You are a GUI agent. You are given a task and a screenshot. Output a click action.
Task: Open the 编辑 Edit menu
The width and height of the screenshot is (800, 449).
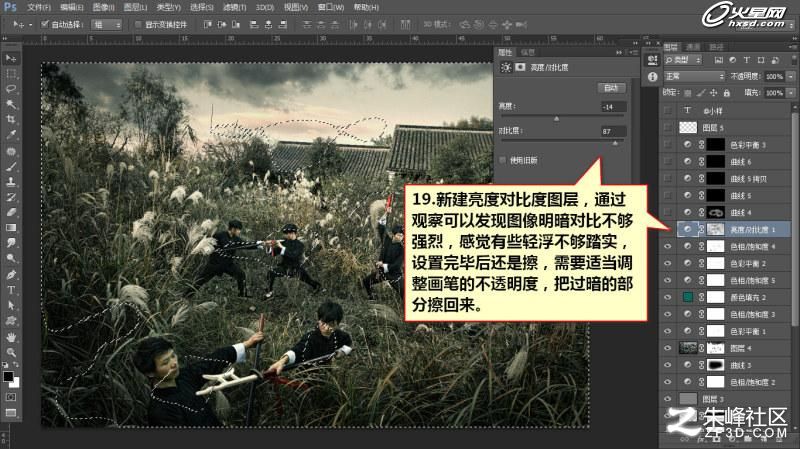tap(70, 7)
